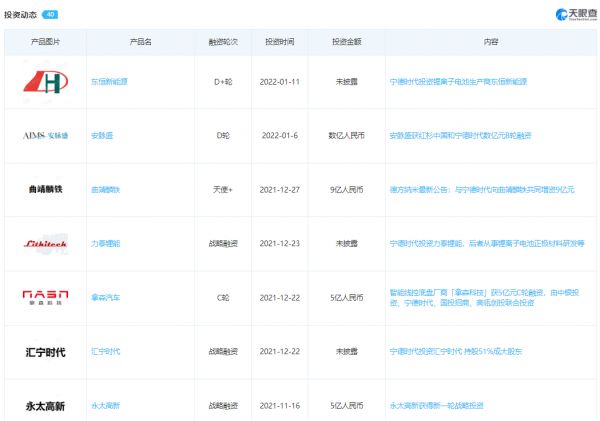
Task: Click the 投资动态 count badge 40
Action: coord(50,15)
